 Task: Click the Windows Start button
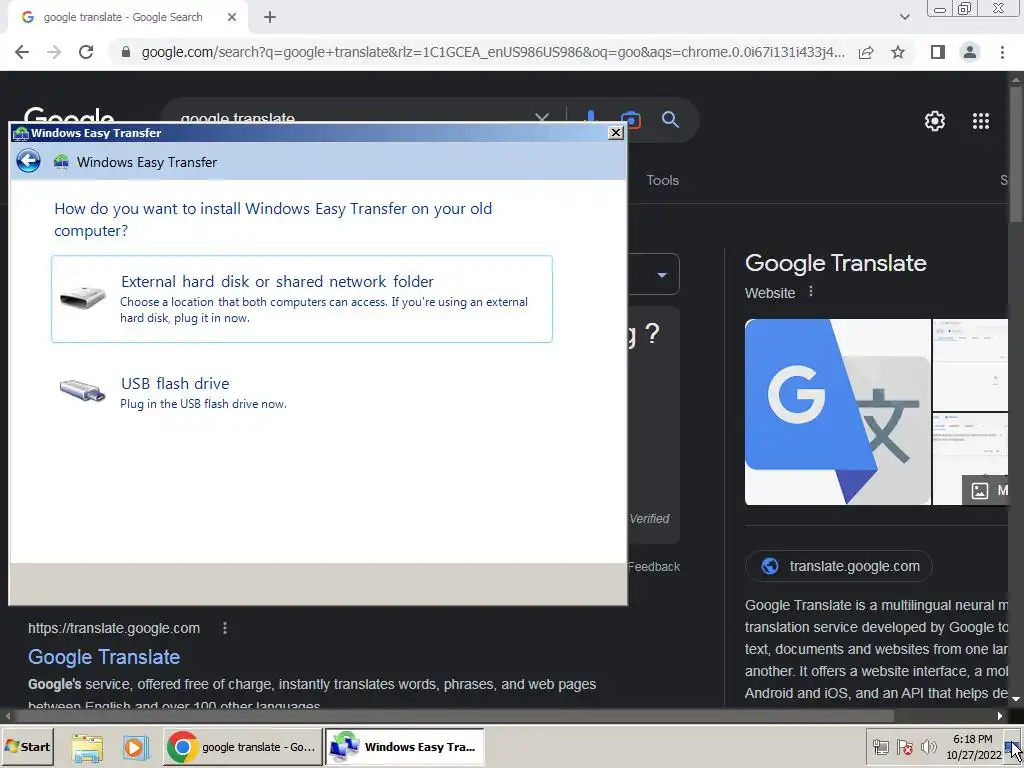click(x=27, y=746)
